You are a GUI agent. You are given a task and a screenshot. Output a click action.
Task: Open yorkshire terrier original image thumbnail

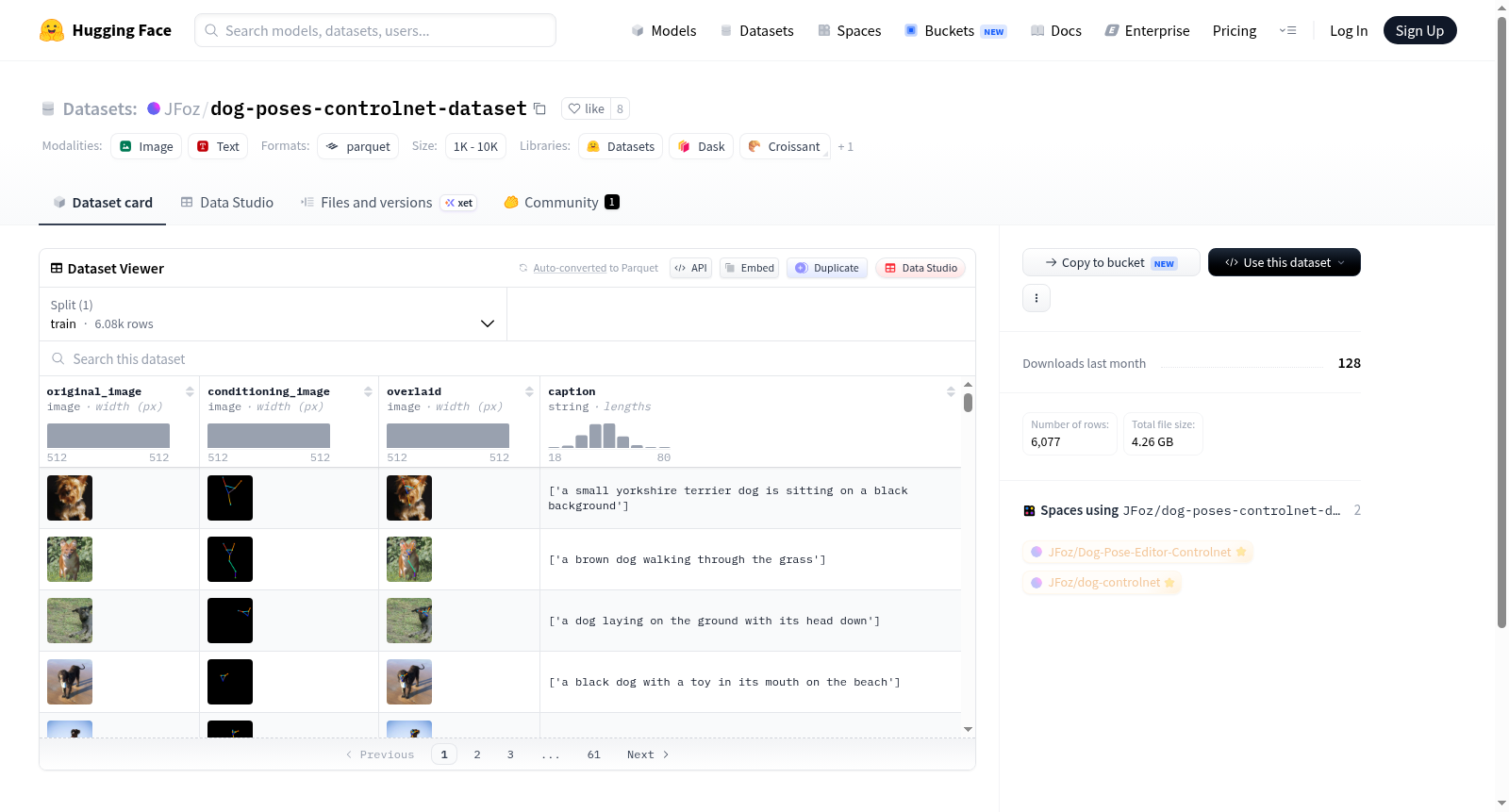pos(70,498)
